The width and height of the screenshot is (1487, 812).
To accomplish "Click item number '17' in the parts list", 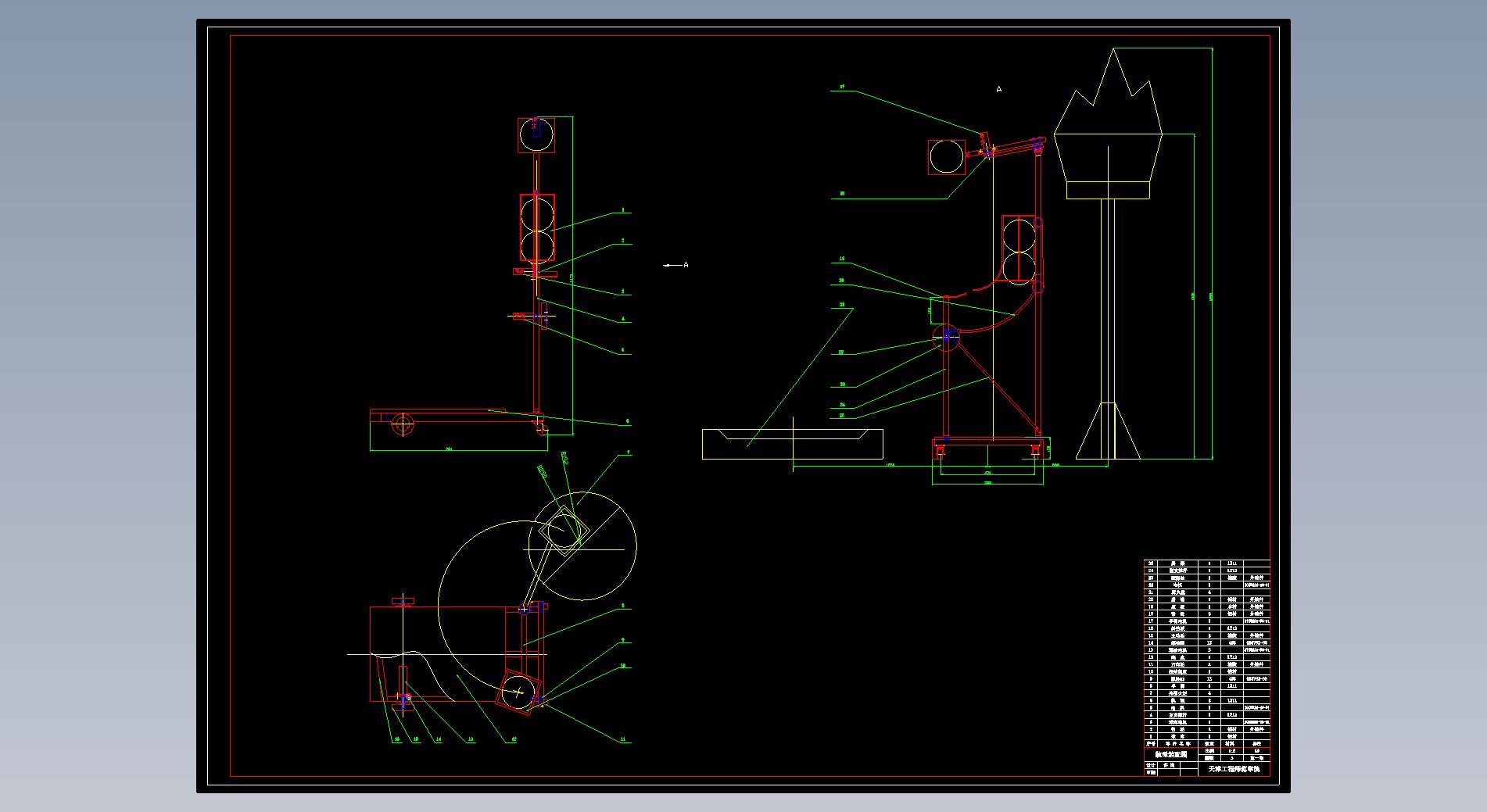I will click(x=1151, y=621).
